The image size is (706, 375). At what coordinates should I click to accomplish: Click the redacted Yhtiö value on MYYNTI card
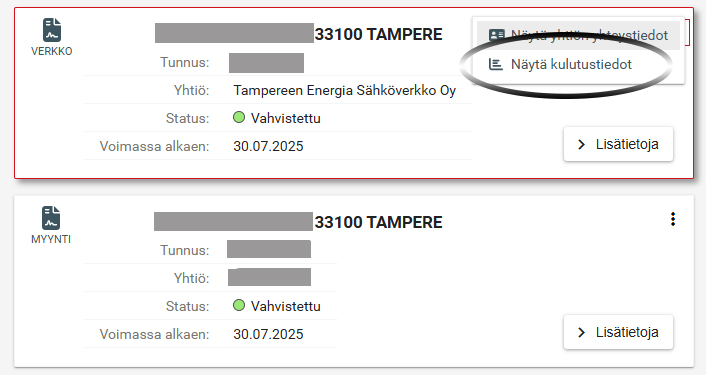click(269, 277)
